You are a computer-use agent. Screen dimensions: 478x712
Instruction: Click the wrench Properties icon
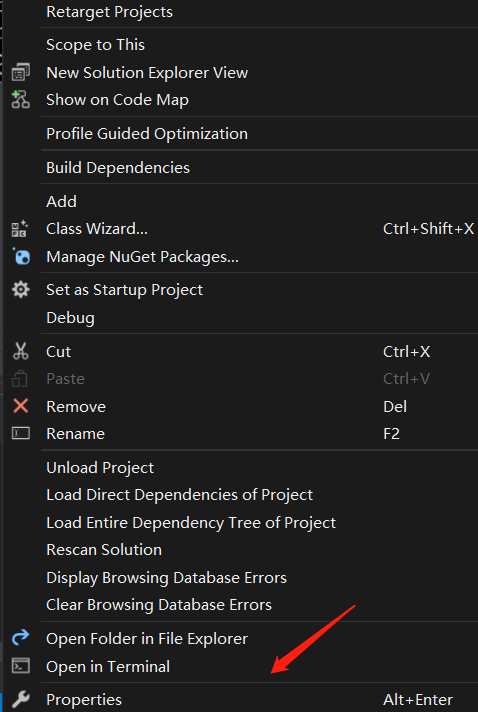(20, 700)
